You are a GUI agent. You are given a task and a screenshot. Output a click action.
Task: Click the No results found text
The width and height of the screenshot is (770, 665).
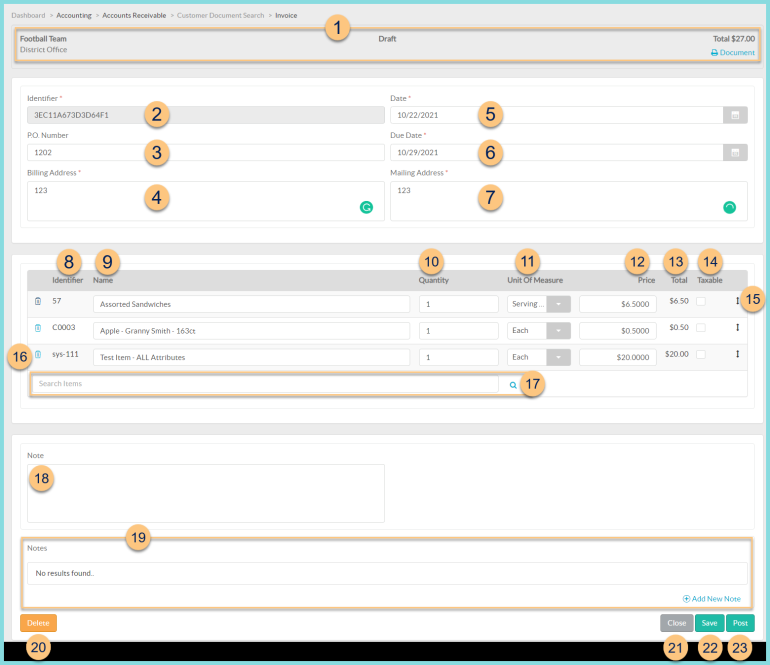(x=65, y=573)
